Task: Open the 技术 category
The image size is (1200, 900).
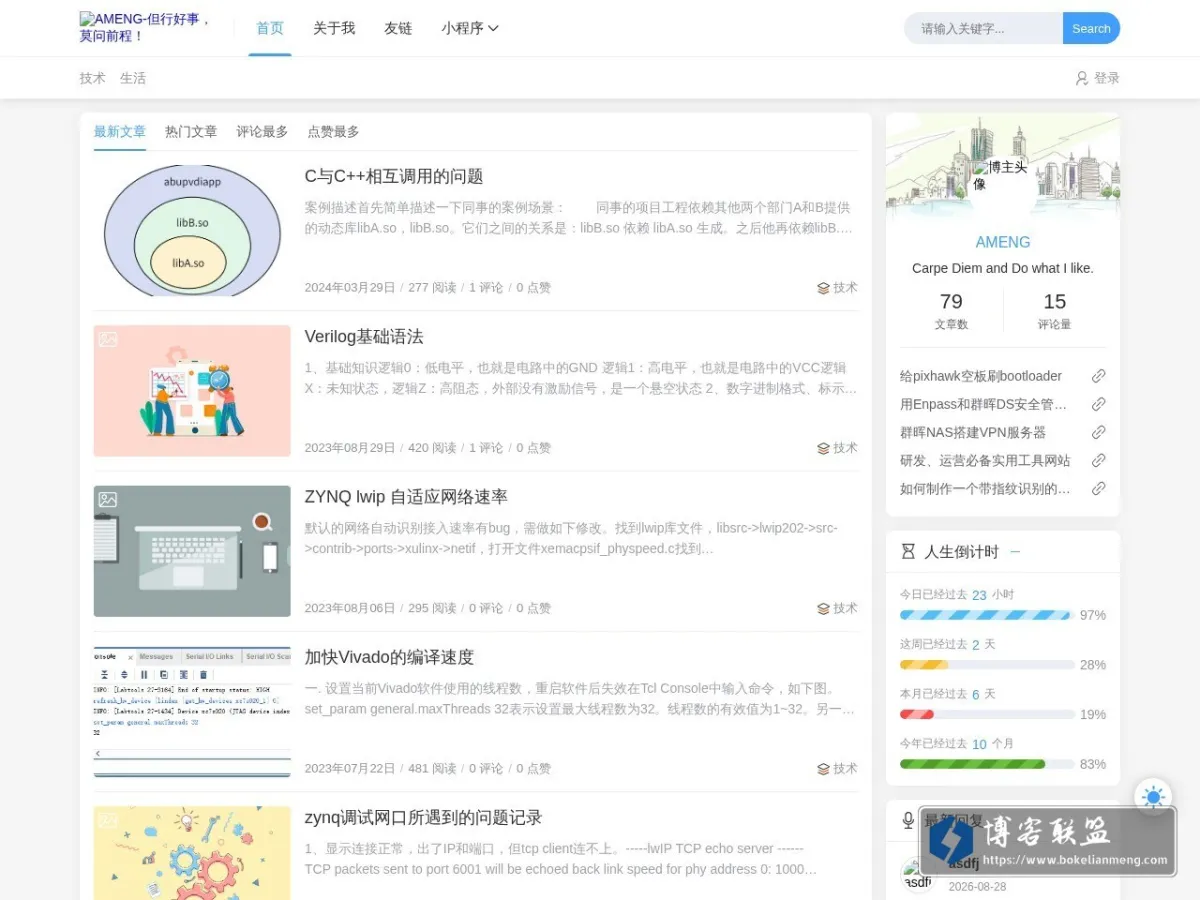Action: click(x=93, y=78)
